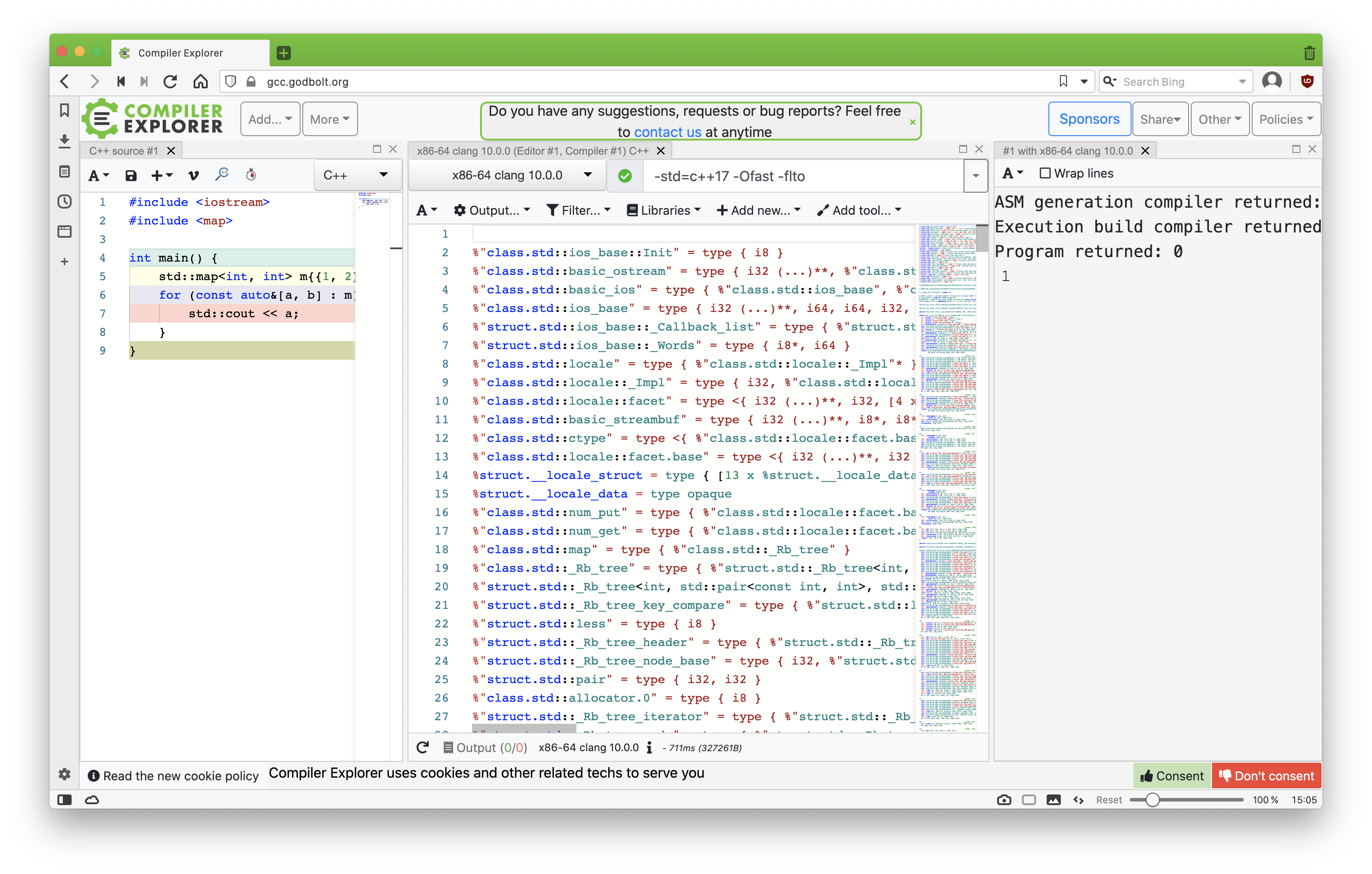
Task: Click the fast-forward history icon
Action: point(145,81)
